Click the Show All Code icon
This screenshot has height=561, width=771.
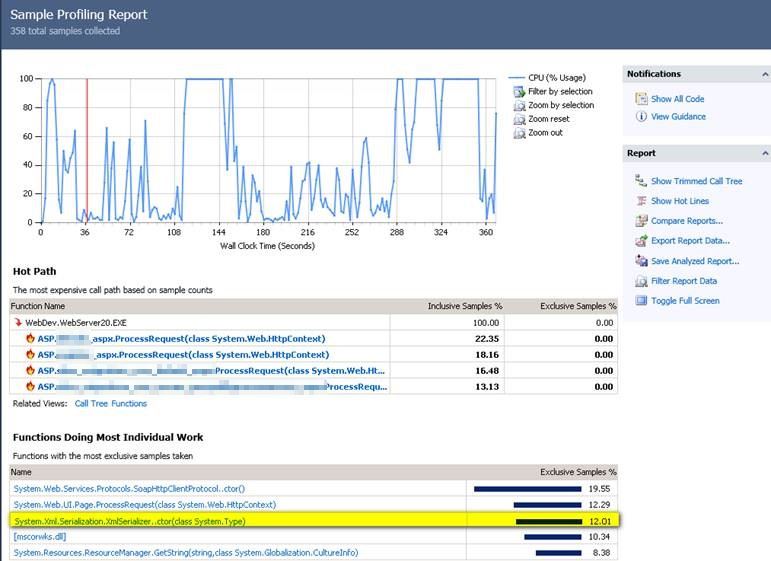coord(641,99)
